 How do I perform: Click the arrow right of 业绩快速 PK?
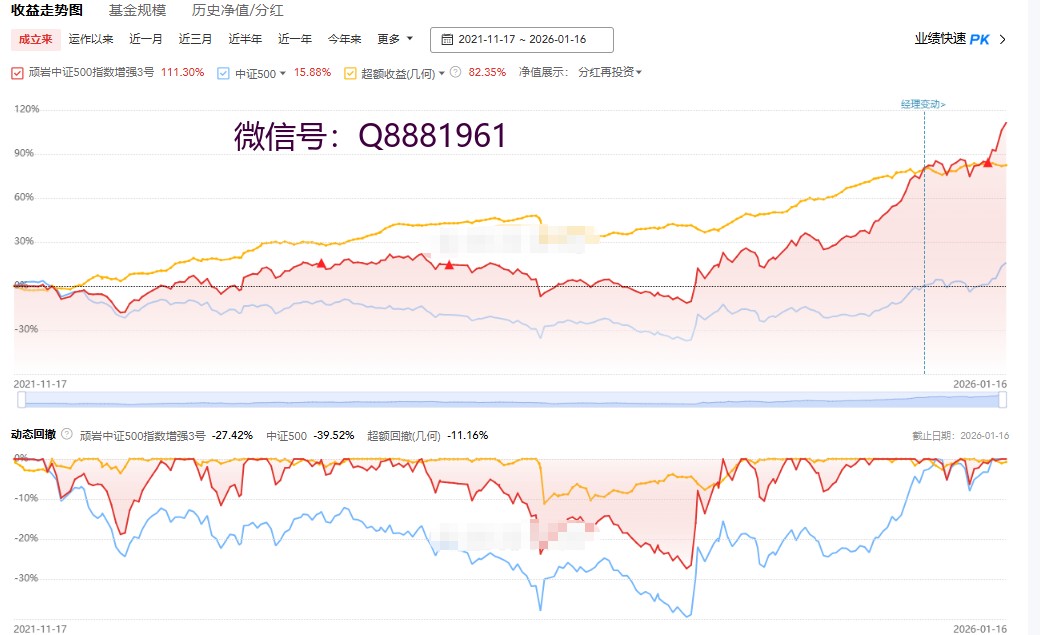(x=1003, y=40)
